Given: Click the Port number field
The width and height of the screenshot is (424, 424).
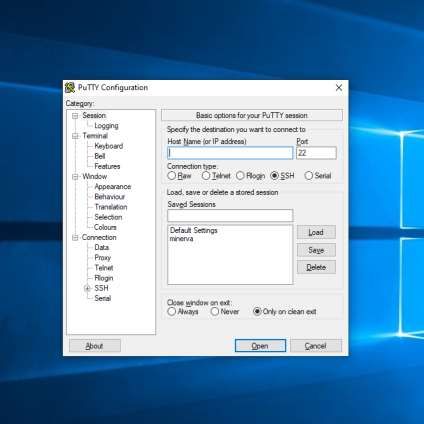Looking at the screenshot, I should click(316, 153).
